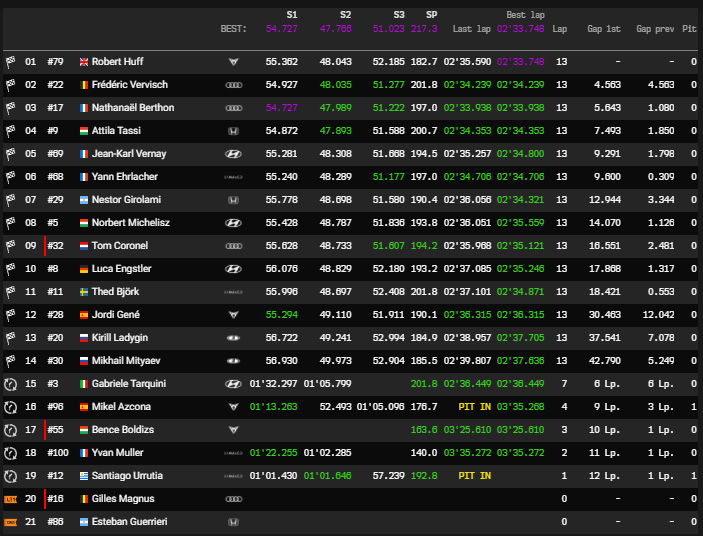The width and height of the screenshot is (703, 536).
Task: Click the 12.042 gap prev value for Jordi Gené
Action: 658,315
